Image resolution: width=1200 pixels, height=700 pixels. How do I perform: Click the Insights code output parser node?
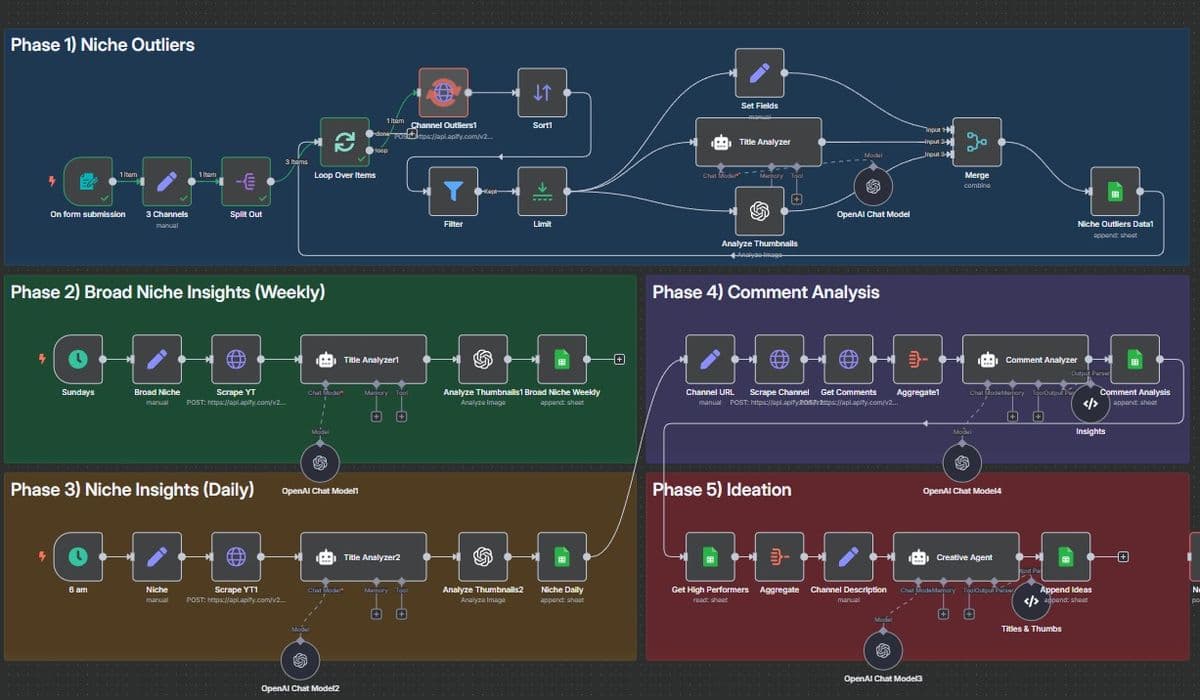(1090, 405)
